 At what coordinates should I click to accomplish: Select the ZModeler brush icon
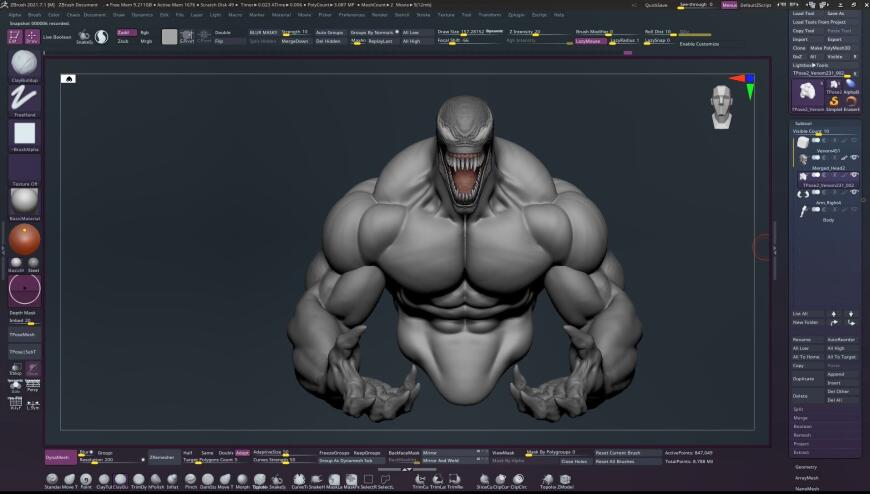(565, 479)
